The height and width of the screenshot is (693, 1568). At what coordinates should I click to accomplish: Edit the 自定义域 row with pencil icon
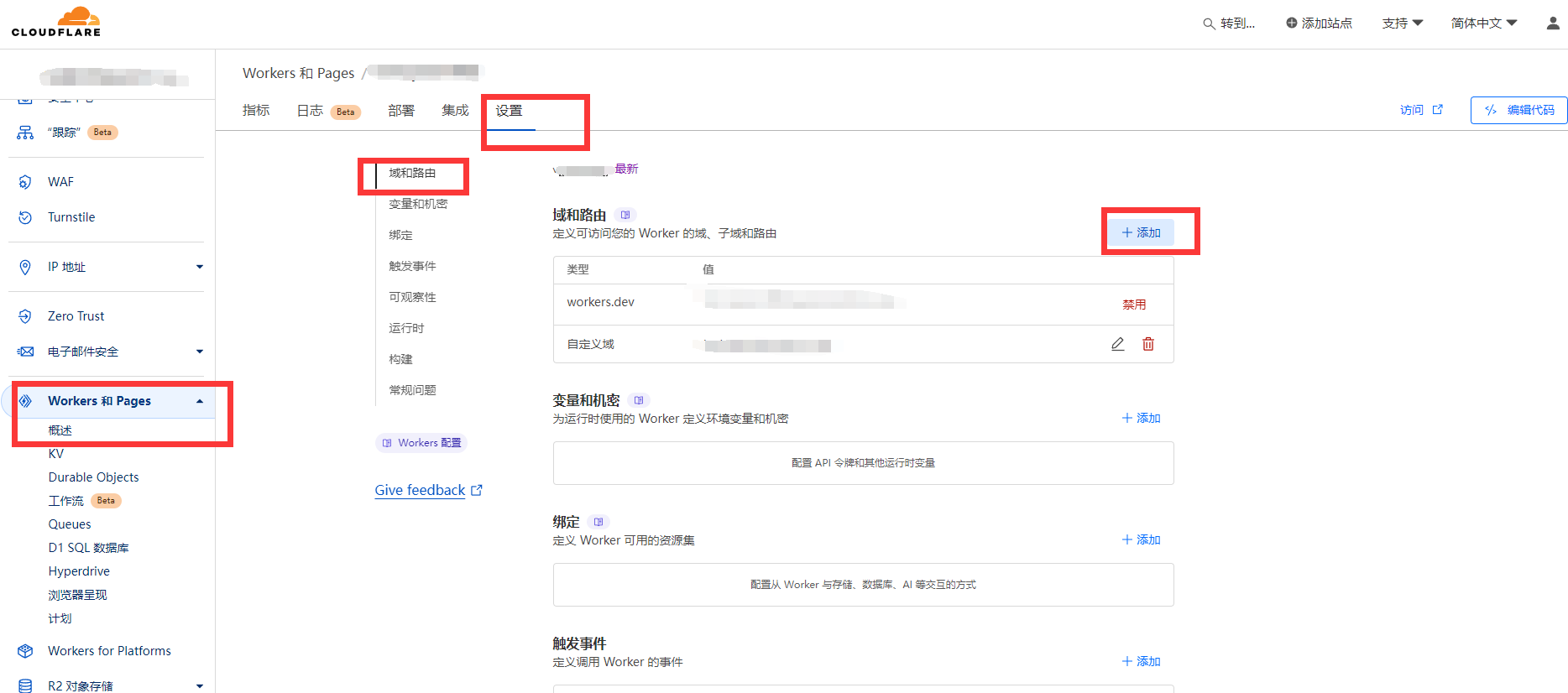[x=1117, y=344]
